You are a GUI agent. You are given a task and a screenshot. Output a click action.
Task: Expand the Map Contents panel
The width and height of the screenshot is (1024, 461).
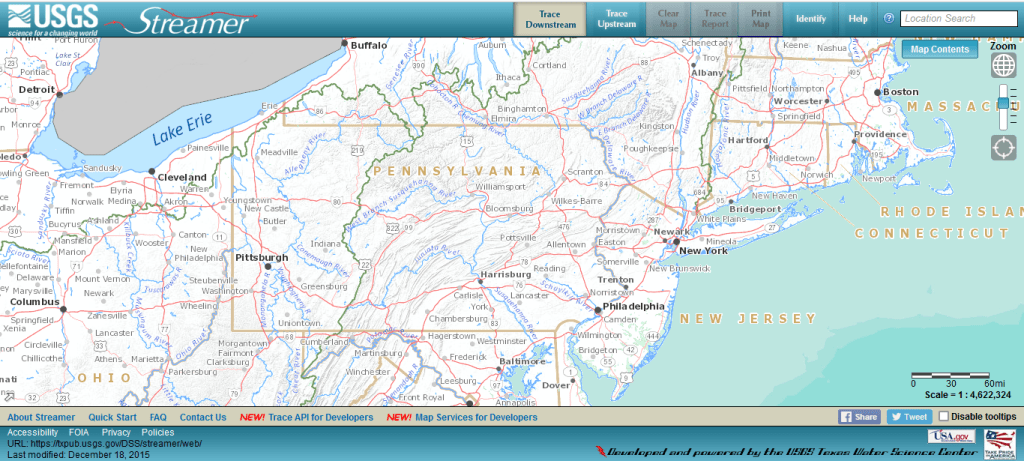939,49
